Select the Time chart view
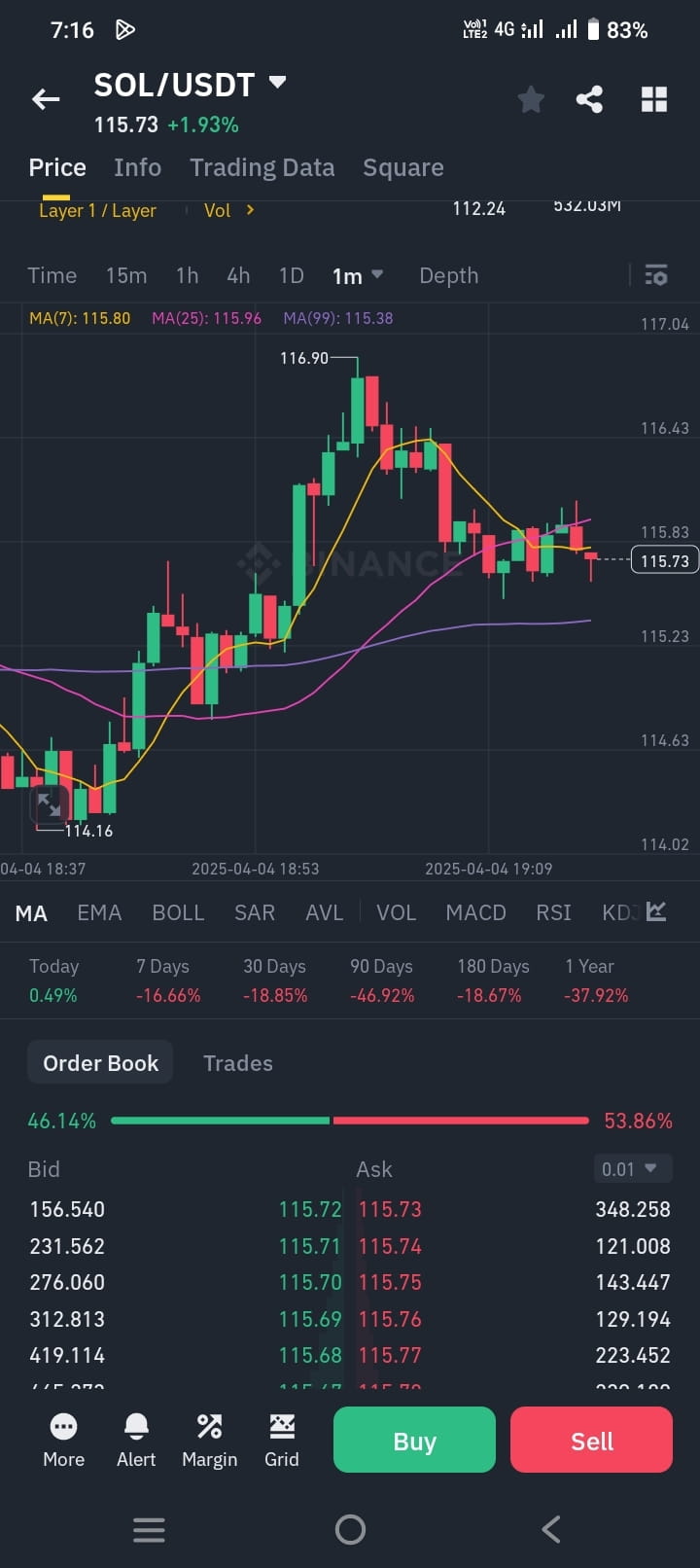 (x=52, y=275)
